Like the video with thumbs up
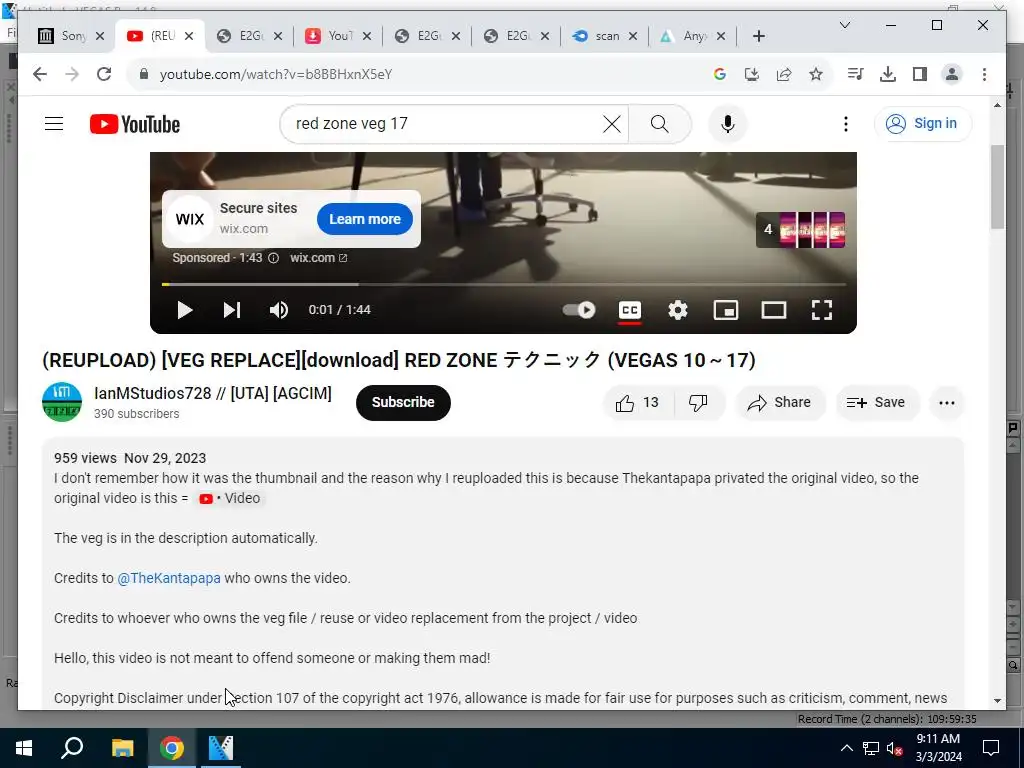Screen dimensions: 1024x768 tap(637, 403)
